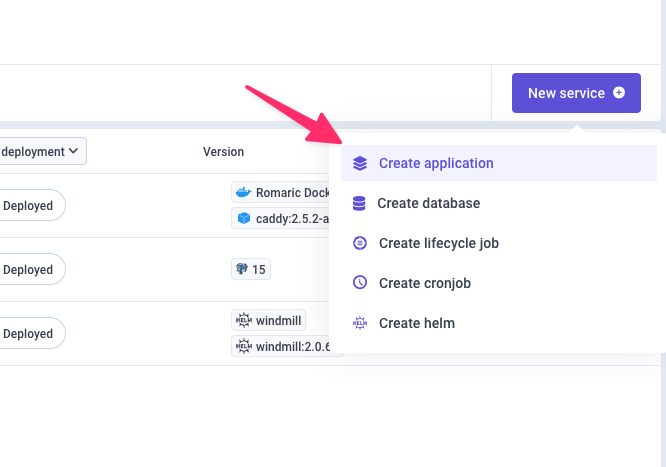
Task: Click the PostgreSQL elephant icon beside 15
Action: (x=241, y=269)
